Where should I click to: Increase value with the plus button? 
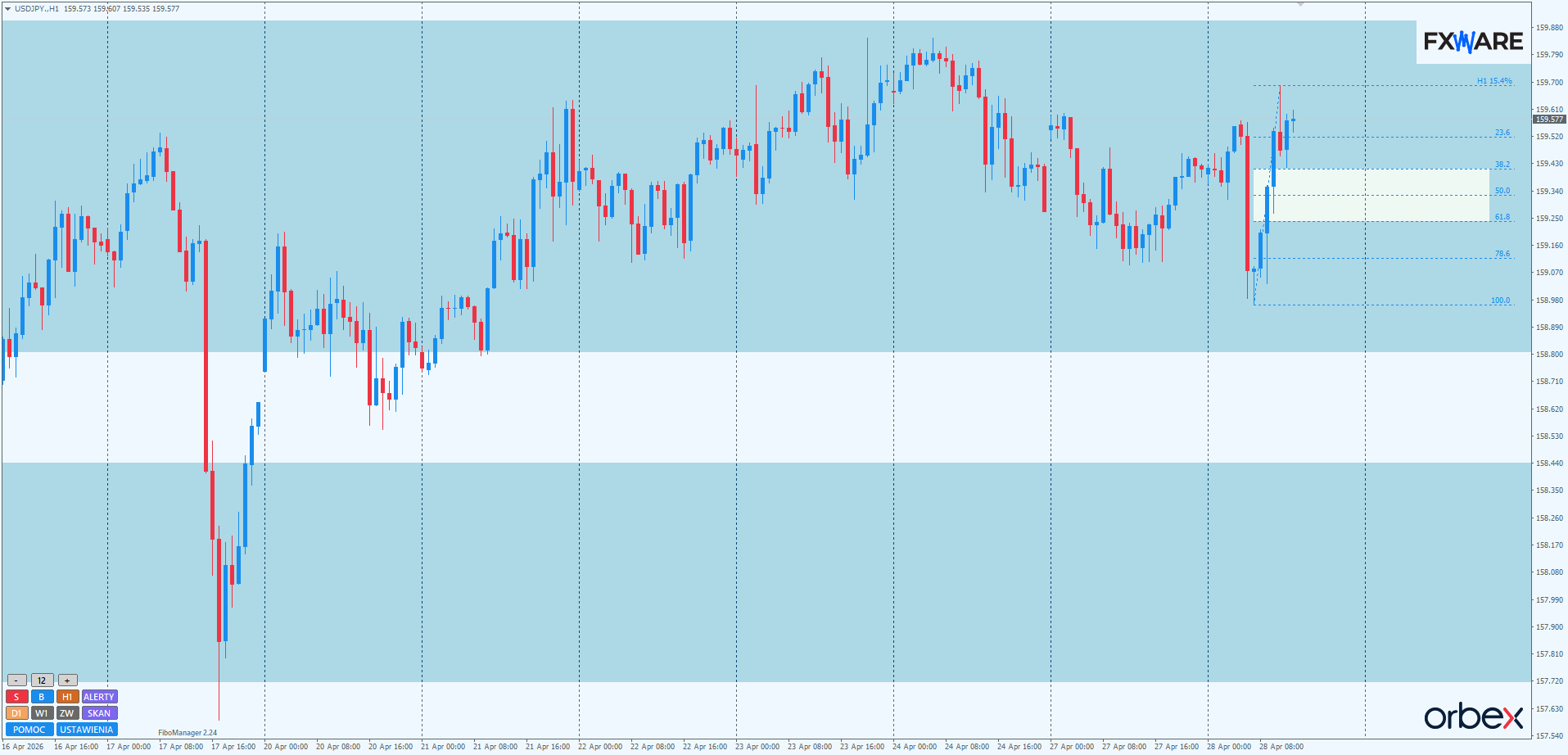[x=67, y=680]
